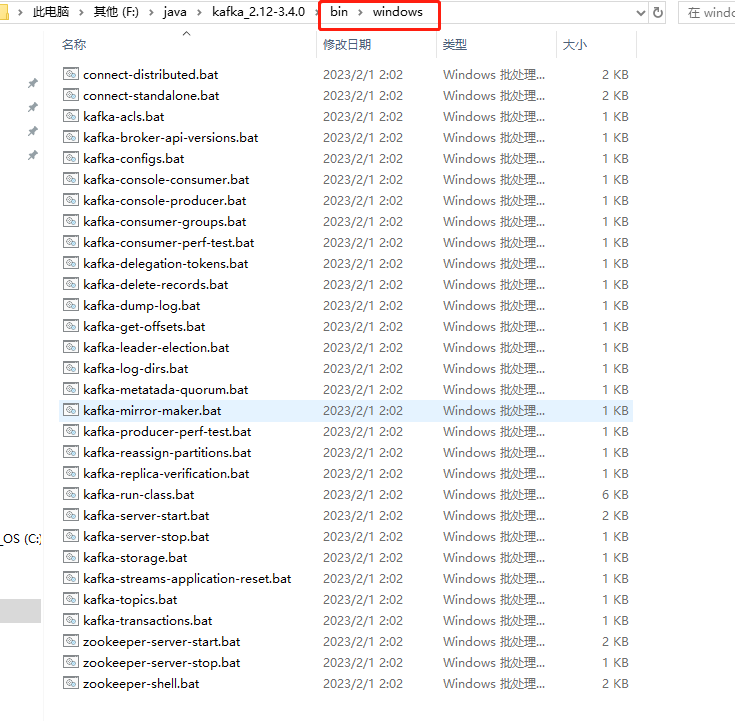This screenshot has height=721, width=735.
Task: Open the address bar history dropdown arrow
Action: 641,13
